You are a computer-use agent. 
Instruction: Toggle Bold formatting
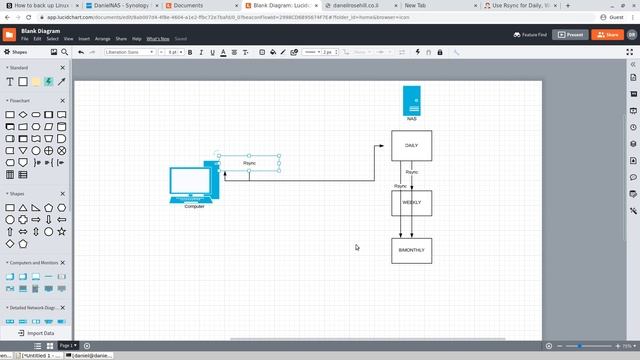coord(190,52)
